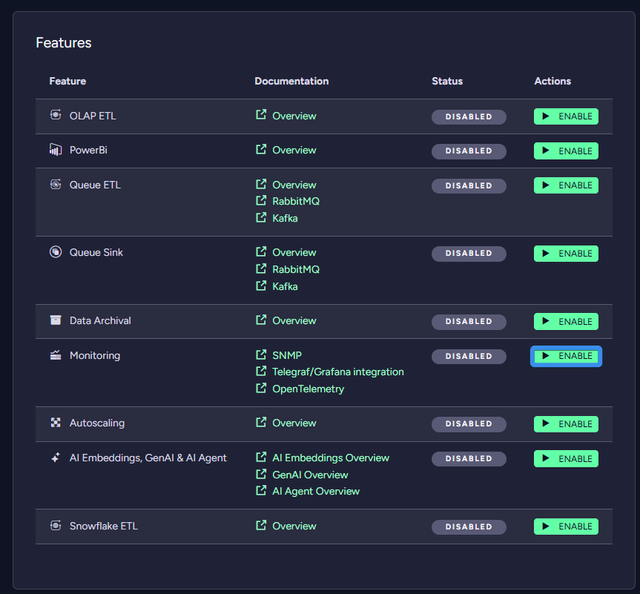The height and width of the screenshot is (594, 640).
Task: Enable the Snowflake ETL feature
Action: click(x=566, y=527)
